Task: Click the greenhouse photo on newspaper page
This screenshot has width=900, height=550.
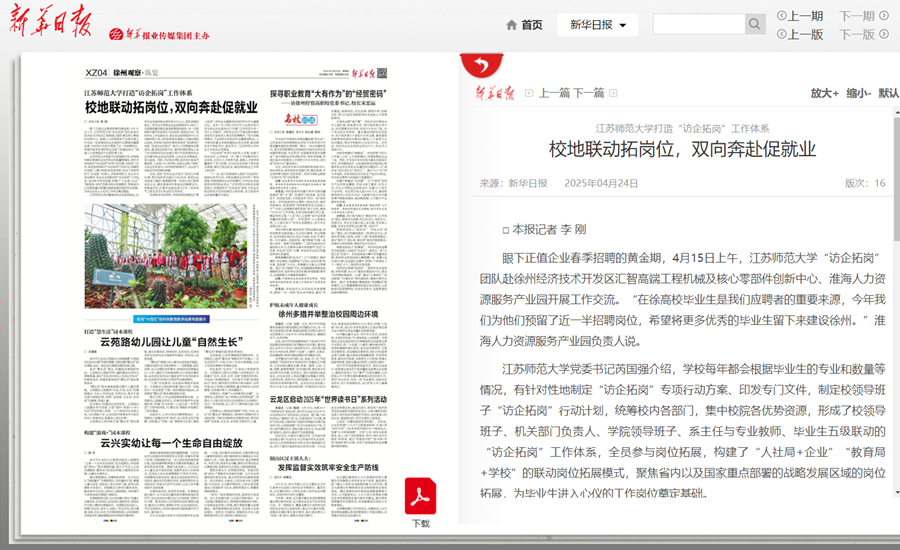Action: [x=172, y=254]
